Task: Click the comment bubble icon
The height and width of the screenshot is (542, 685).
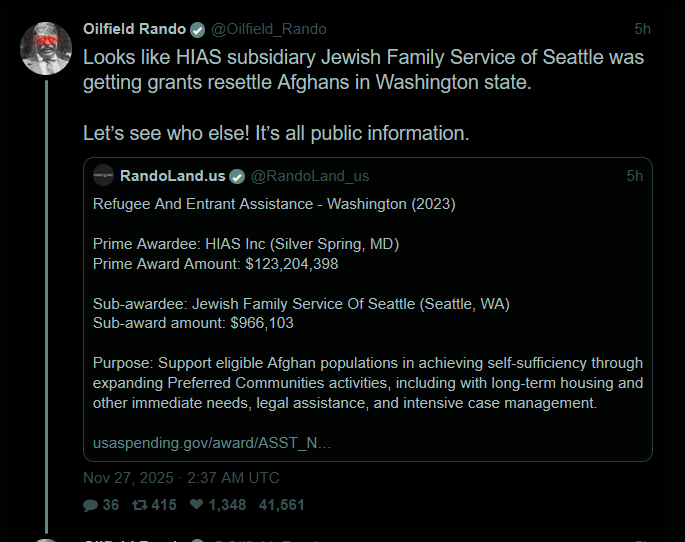Action: click(90, 505)
